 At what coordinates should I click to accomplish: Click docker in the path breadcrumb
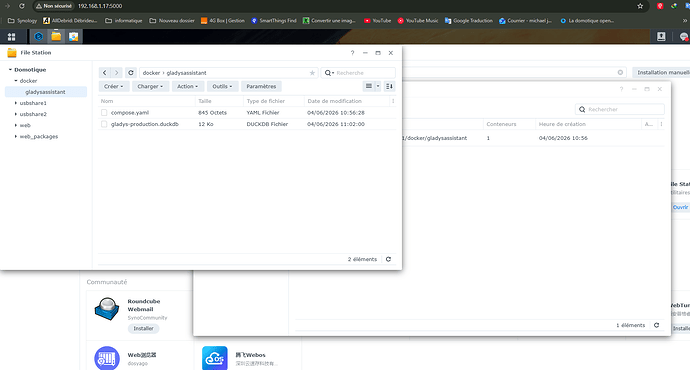click(x=151, y=73)
